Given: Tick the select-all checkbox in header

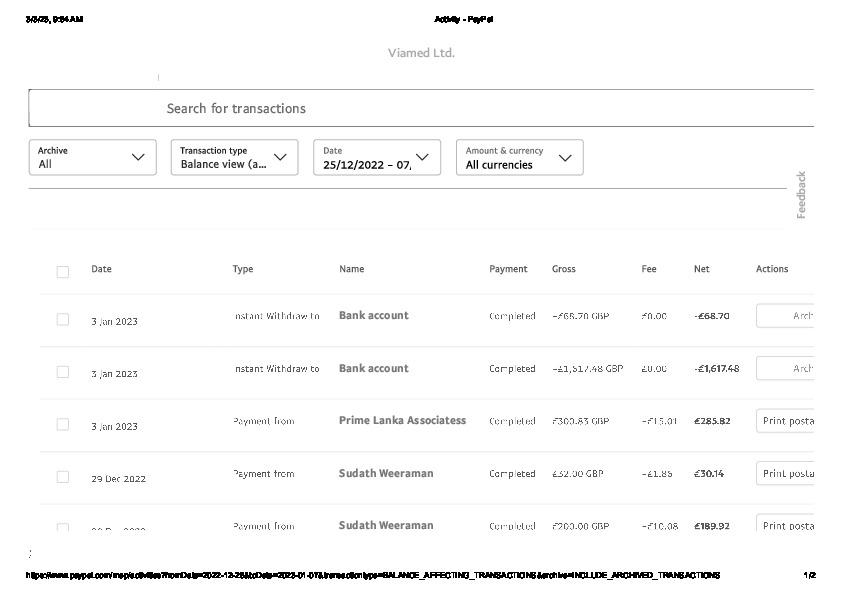Looking at the screenshot, I should click(x=63, y=271).
